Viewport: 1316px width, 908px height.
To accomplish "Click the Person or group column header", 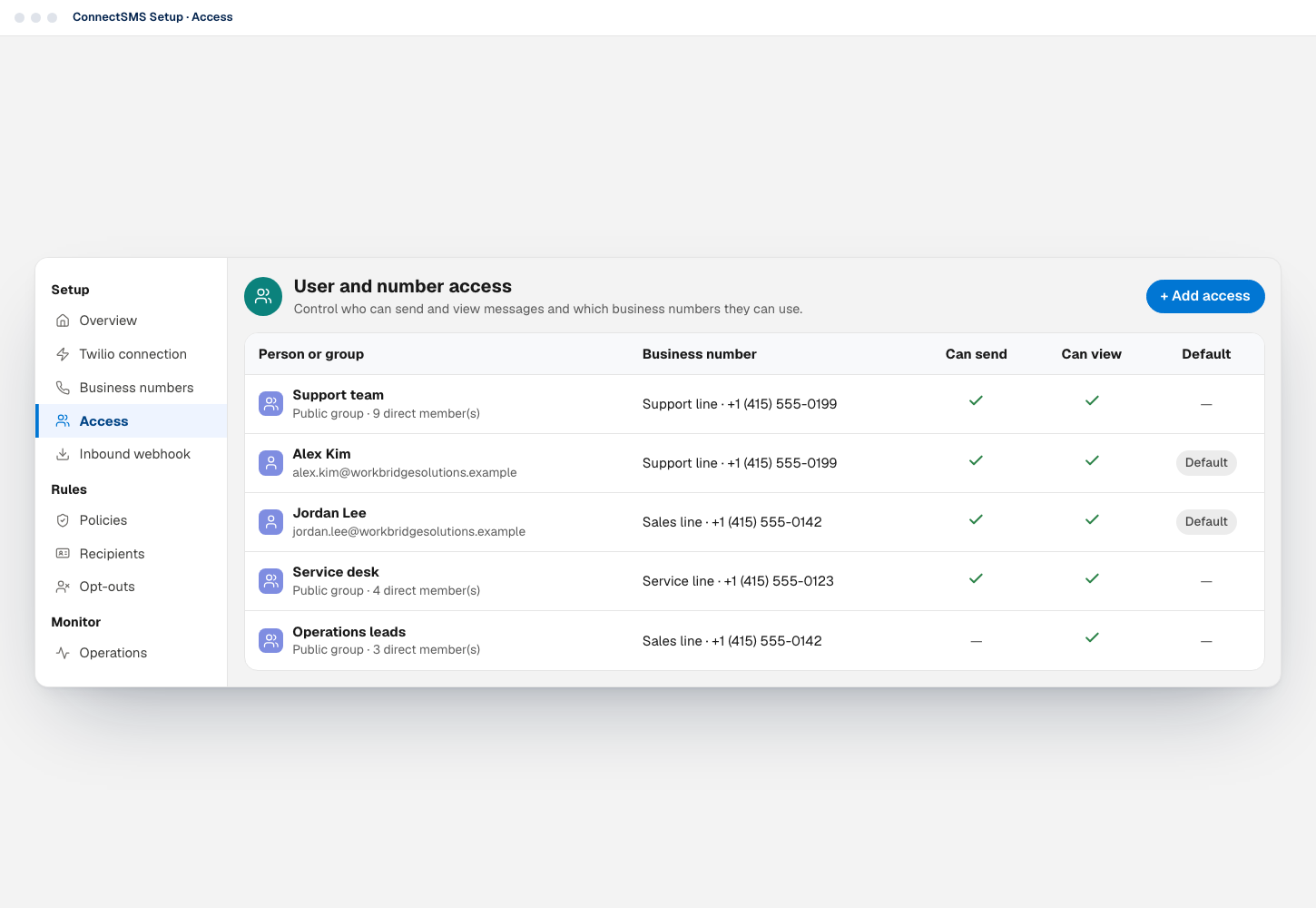I will [311, 354].
